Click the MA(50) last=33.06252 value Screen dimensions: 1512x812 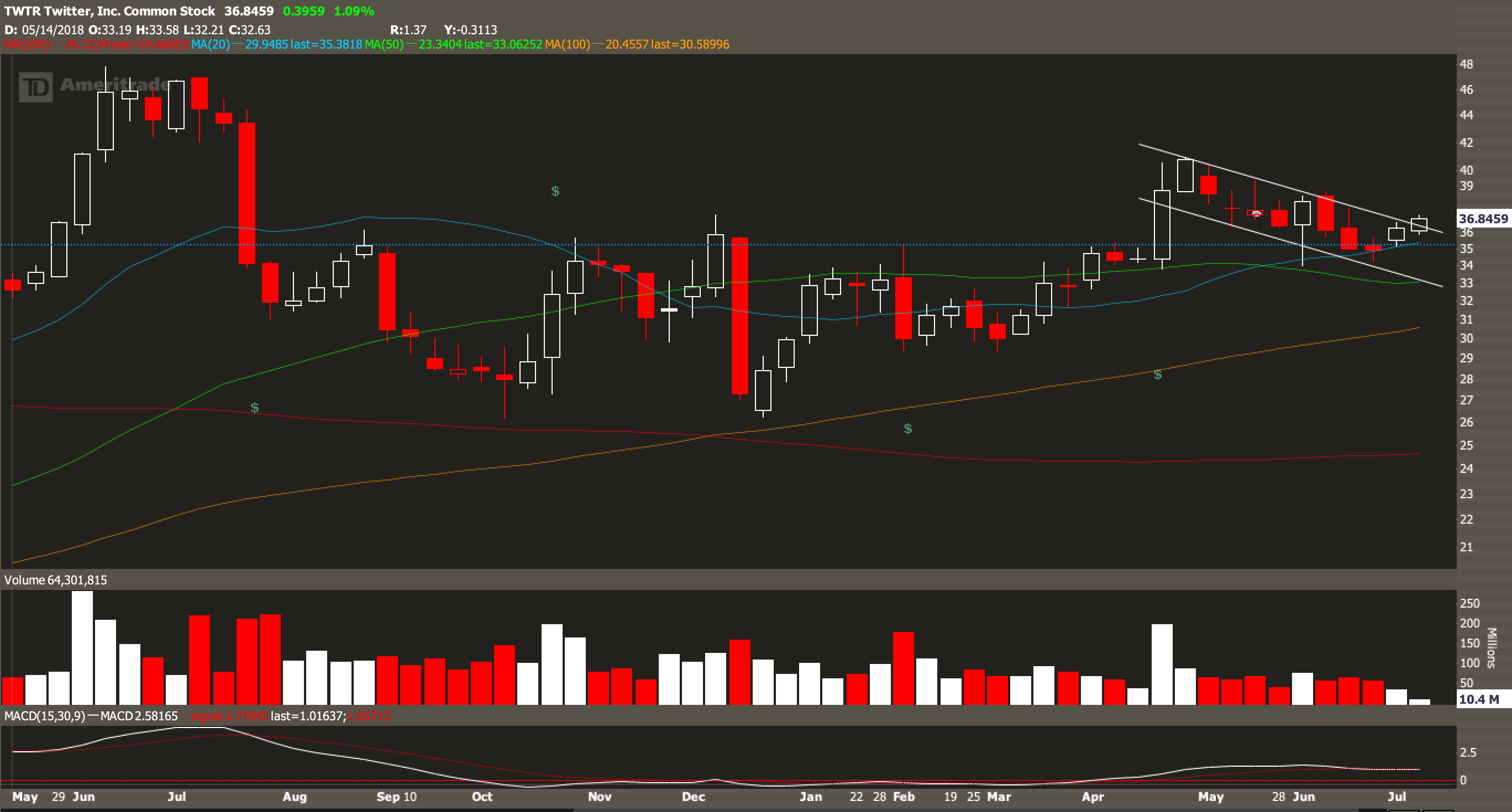[503, 45]
